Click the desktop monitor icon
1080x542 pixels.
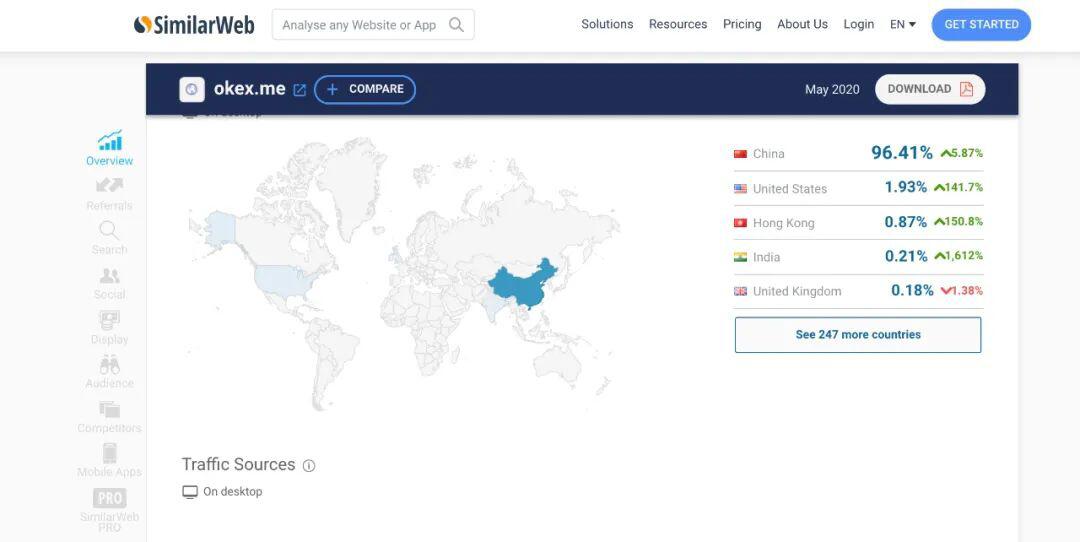click(x=189, y=492)
